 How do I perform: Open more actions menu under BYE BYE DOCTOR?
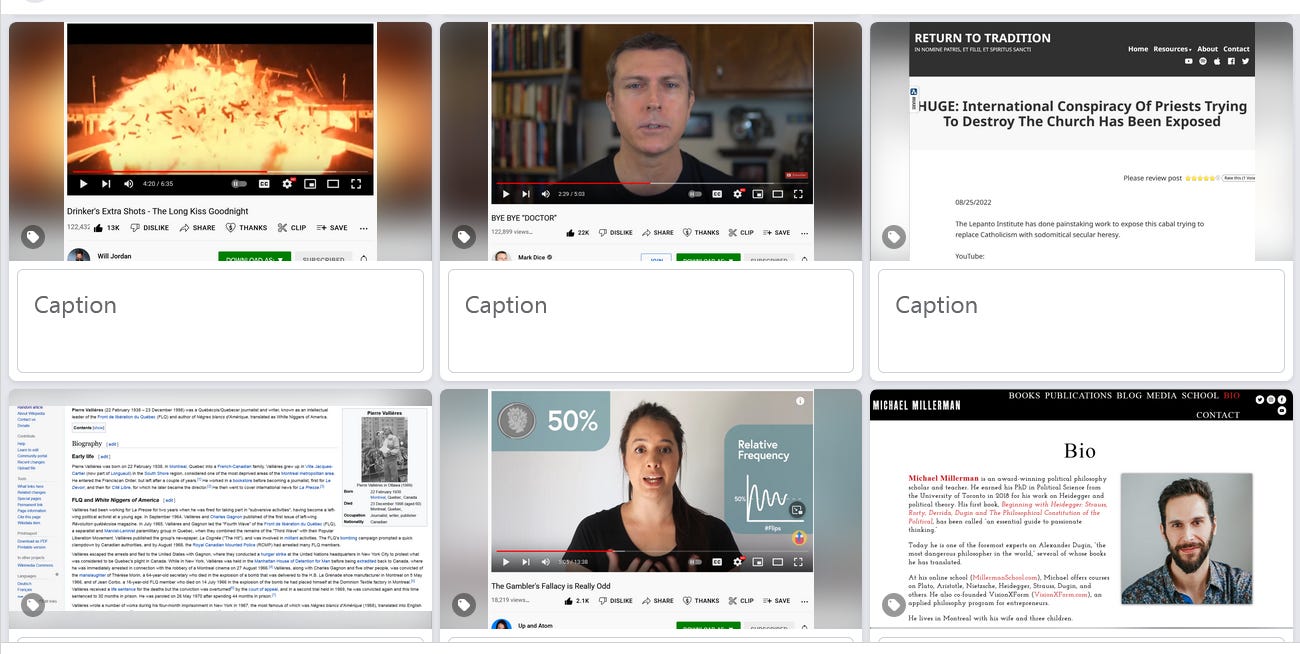802,233
